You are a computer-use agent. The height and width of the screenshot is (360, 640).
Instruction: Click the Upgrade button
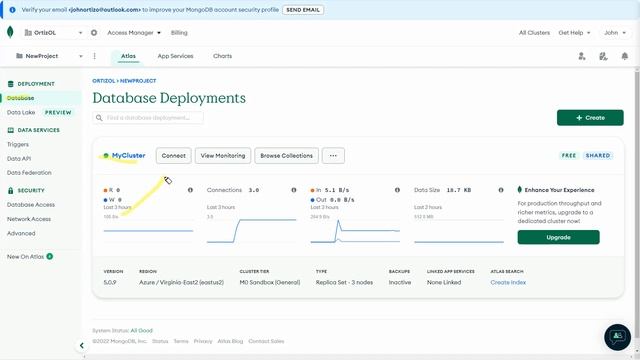[558, 237]
